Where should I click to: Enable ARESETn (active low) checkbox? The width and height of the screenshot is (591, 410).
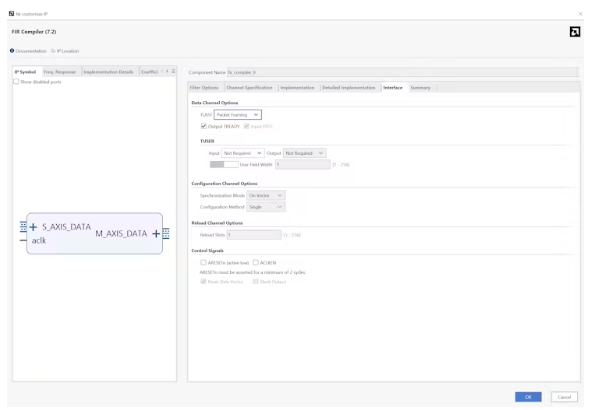204,262
